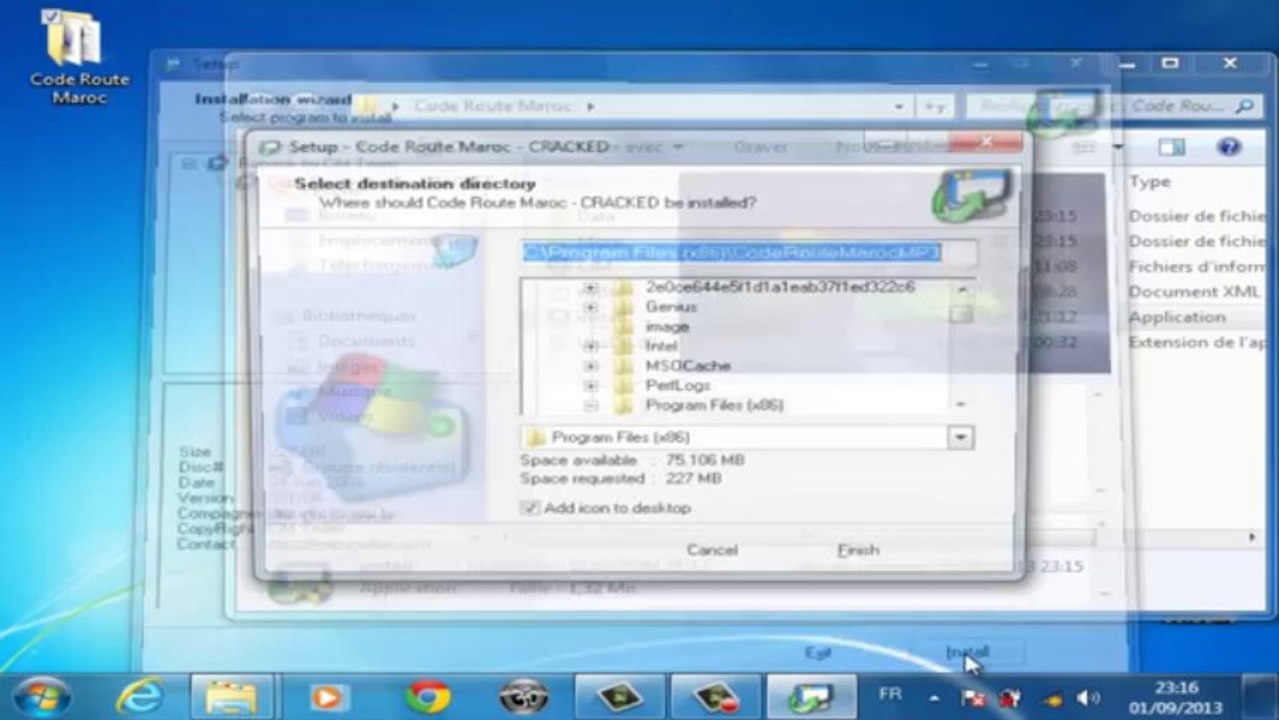Click the FR language indicator
This screenshot has width=1279, height=720.
click(x=889, y=694)
